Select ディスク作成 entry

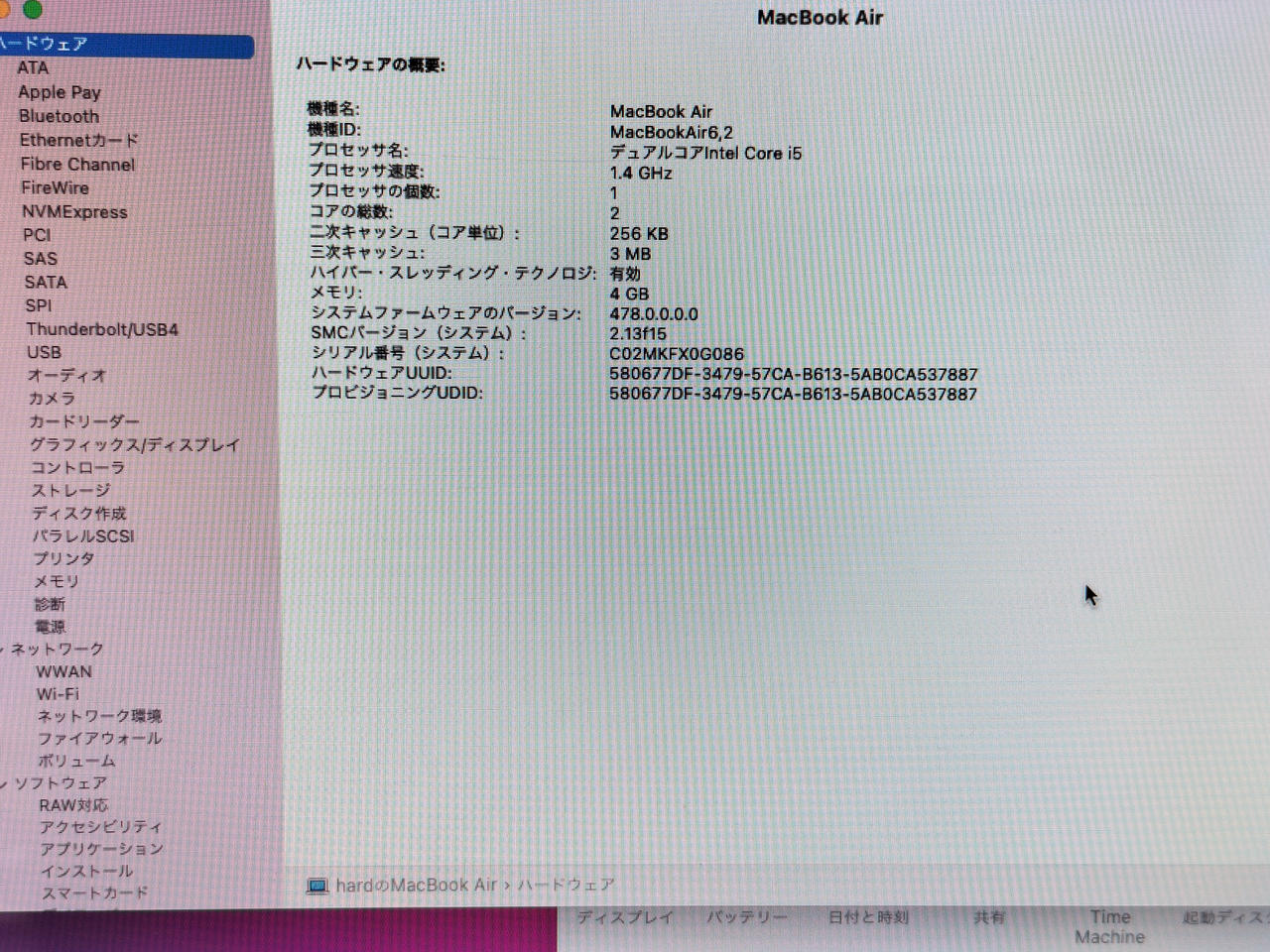79,513
